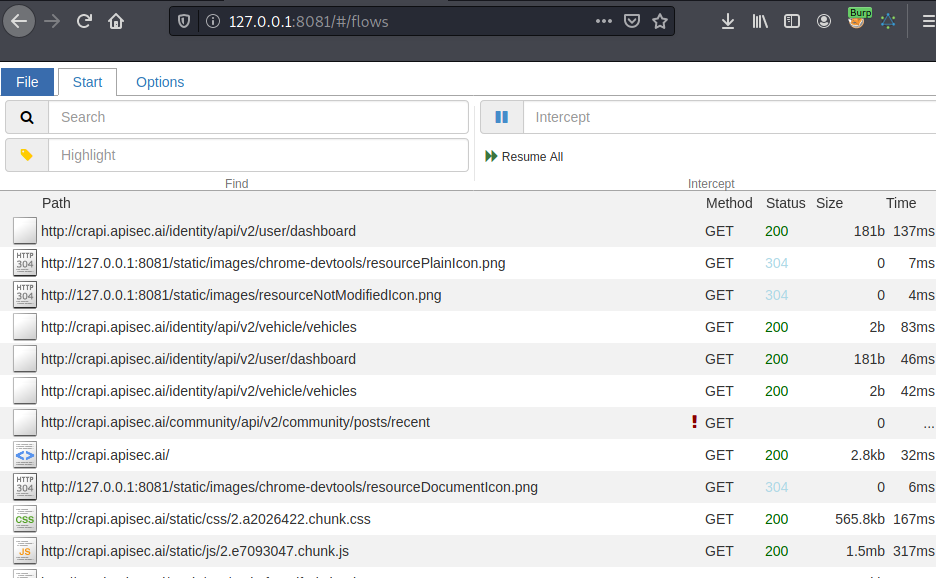Go to the browser home page
936x578 pixels.
117,21
